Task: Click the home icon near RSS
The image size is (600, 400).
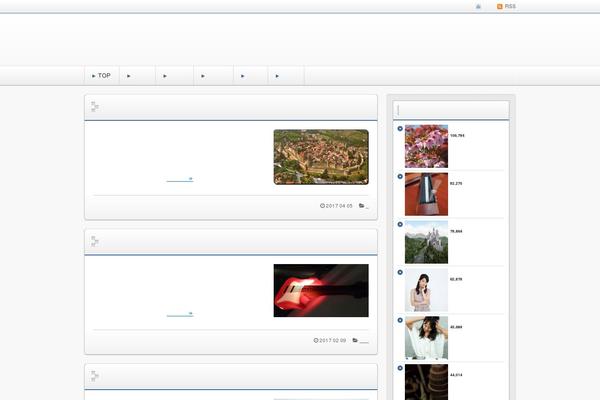Action: point(478,7)
